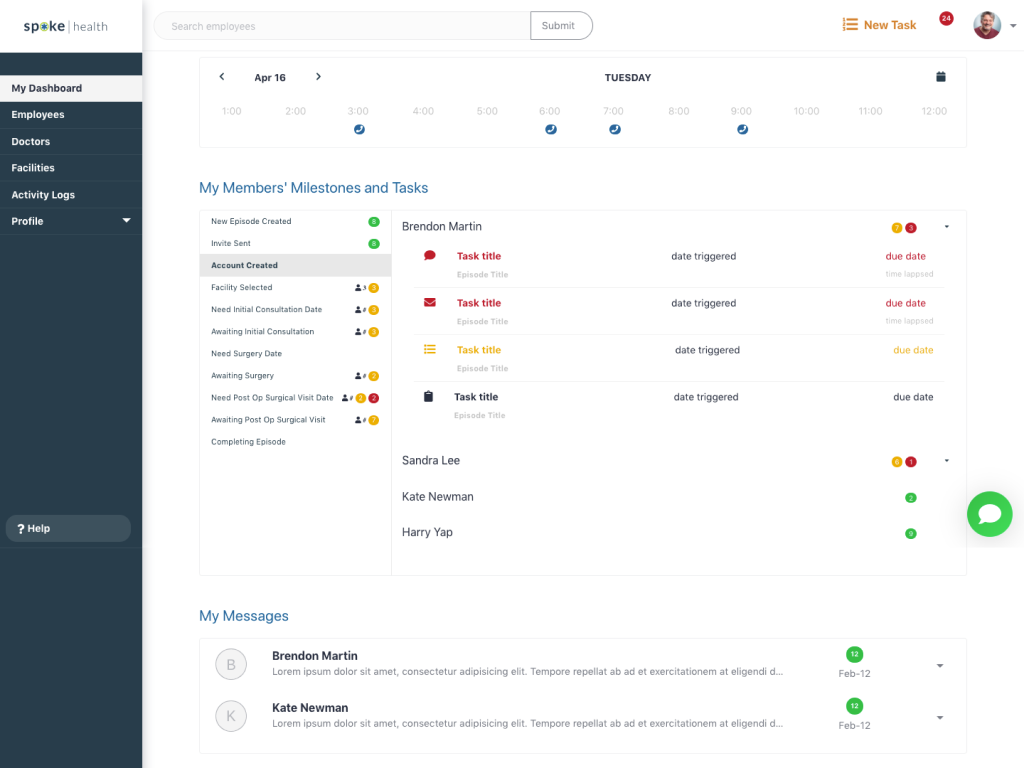
Task: Click the red envelope task icon
Action: point(429,304)
